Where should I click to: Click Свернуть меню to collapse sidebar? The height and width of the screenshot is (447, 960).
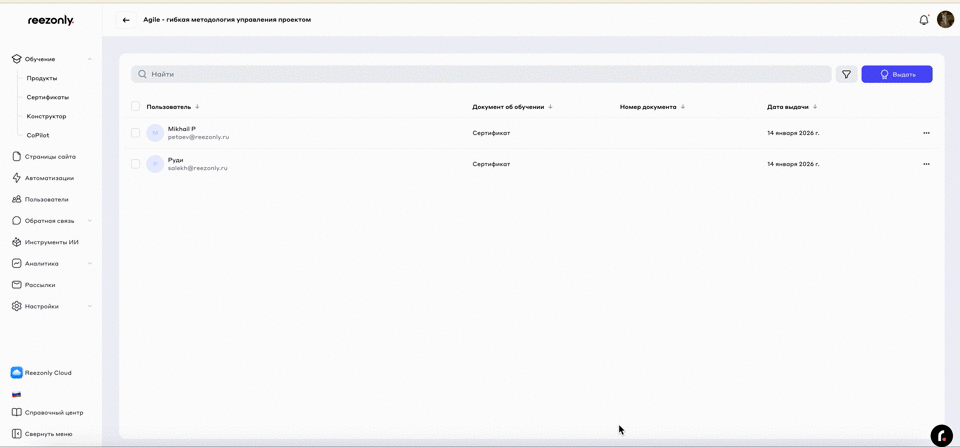(48, 433)
